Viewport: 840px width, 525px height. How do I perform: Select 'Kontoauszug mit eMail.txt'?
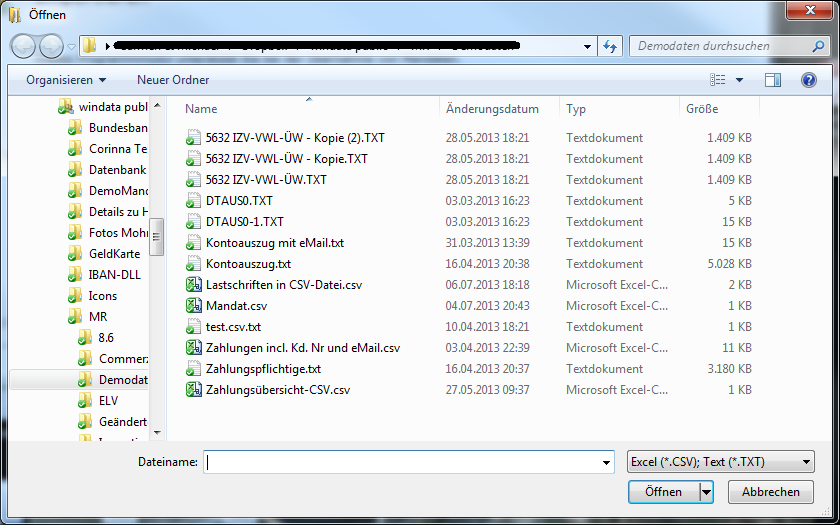(275, 243)
